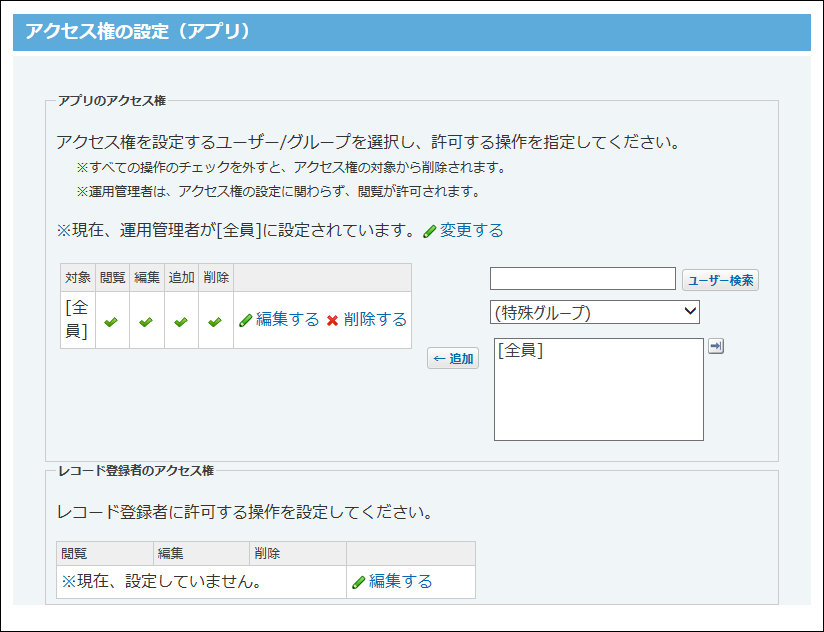Click the pencil icon beside 変更する
This screenshot has width=824, height=632.
(429, 231)
